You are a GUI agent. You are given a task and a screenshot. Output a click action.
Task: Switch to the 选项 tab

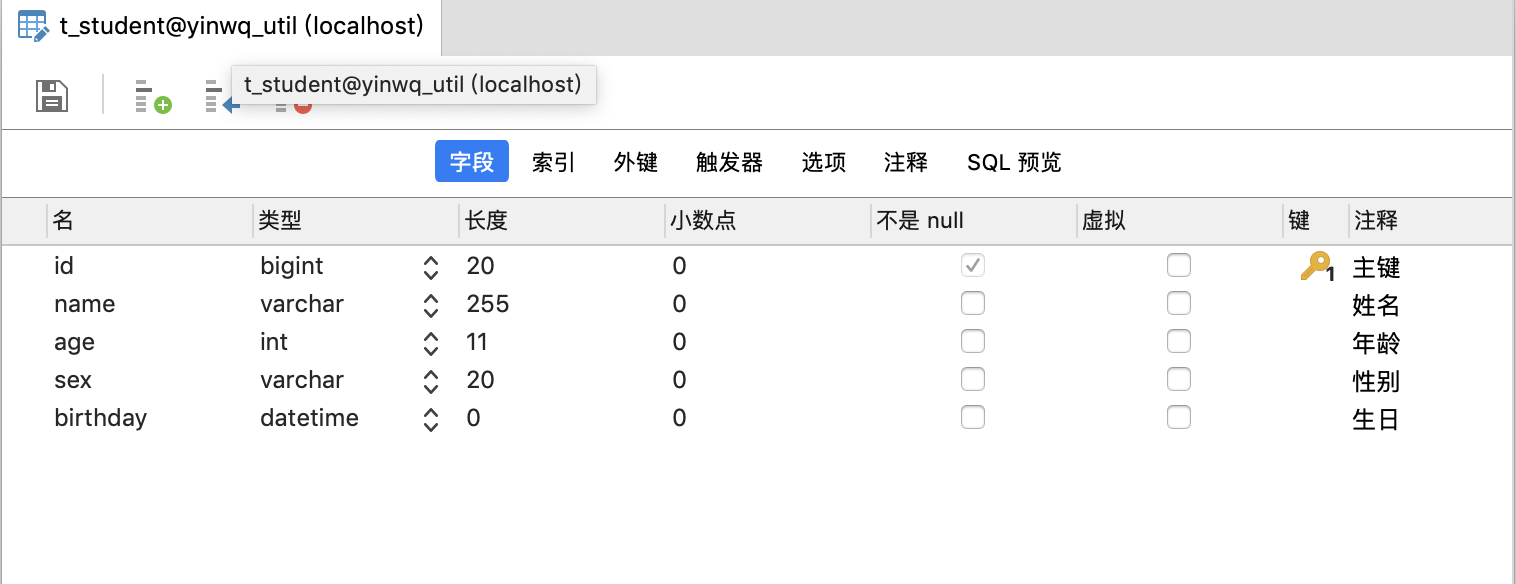[x=823, y=162]
